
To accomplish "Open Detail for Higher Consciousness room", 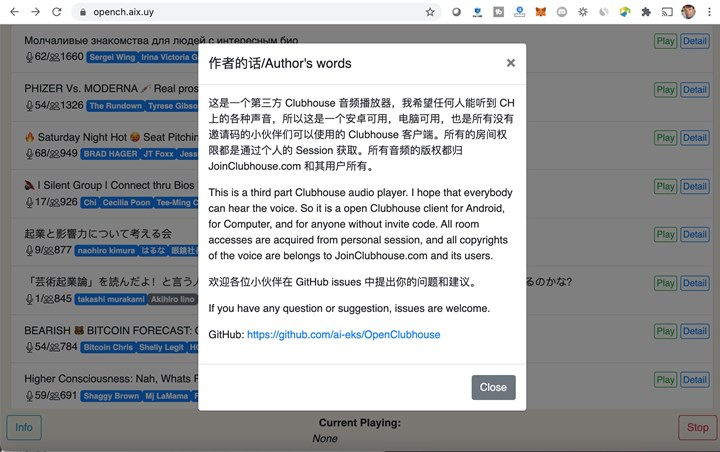I will [694, 380].
